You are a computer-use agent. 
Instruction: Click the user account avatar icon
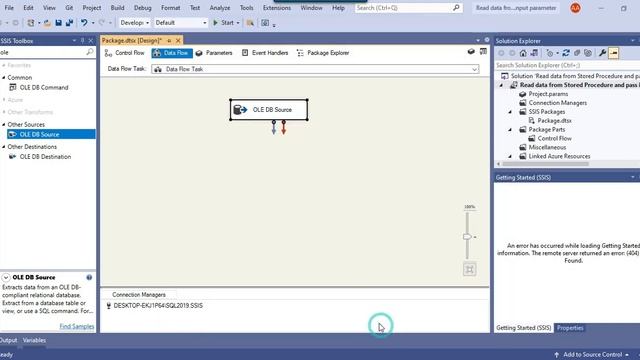click(575, 8)
